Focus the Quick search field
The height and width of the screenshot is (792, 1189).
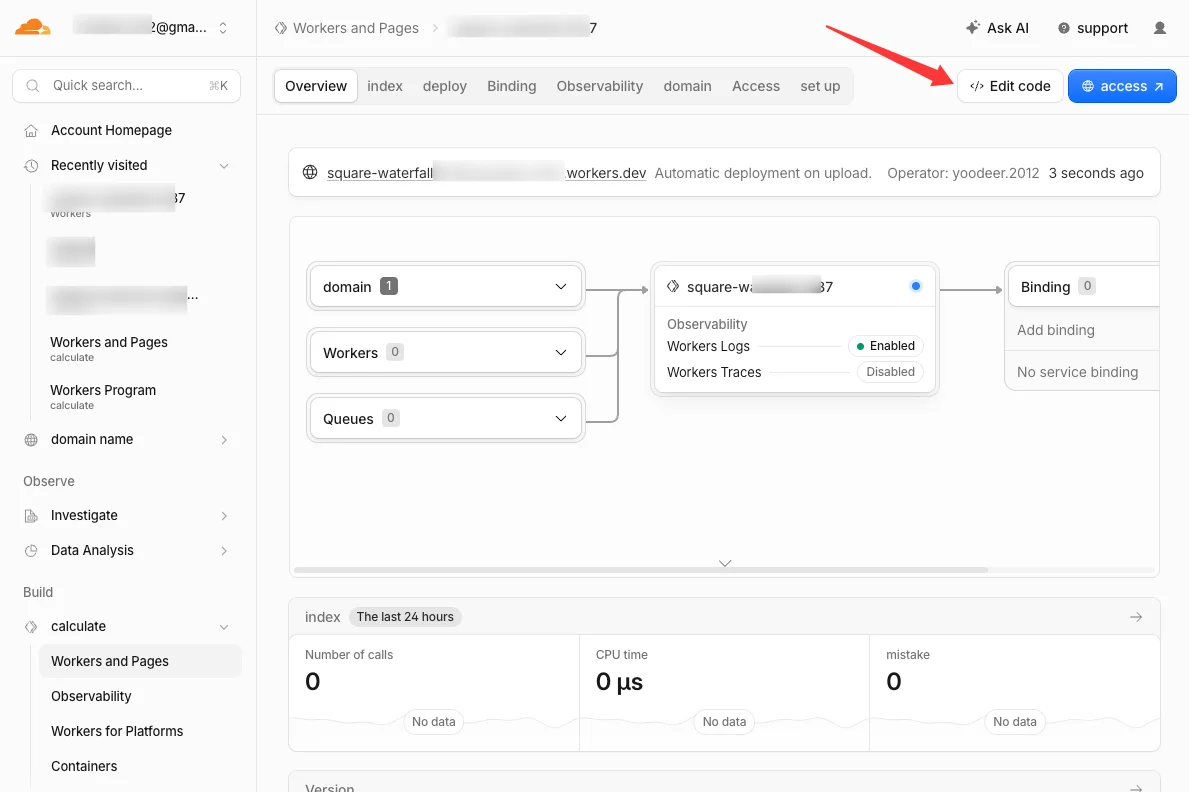click(x=127, y=86)
